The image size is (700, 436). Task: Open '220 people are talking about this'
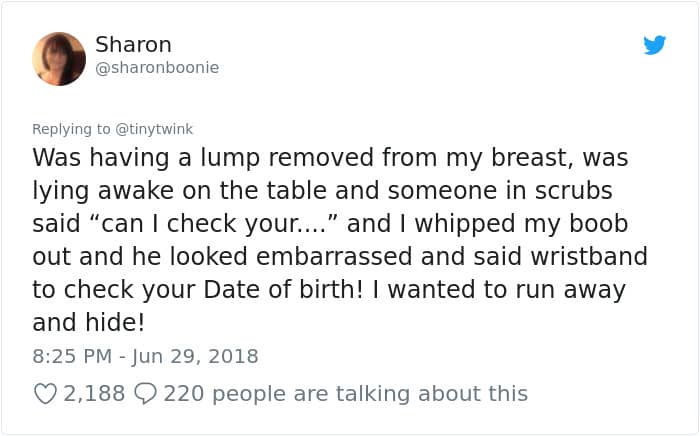tap(345, 394)
